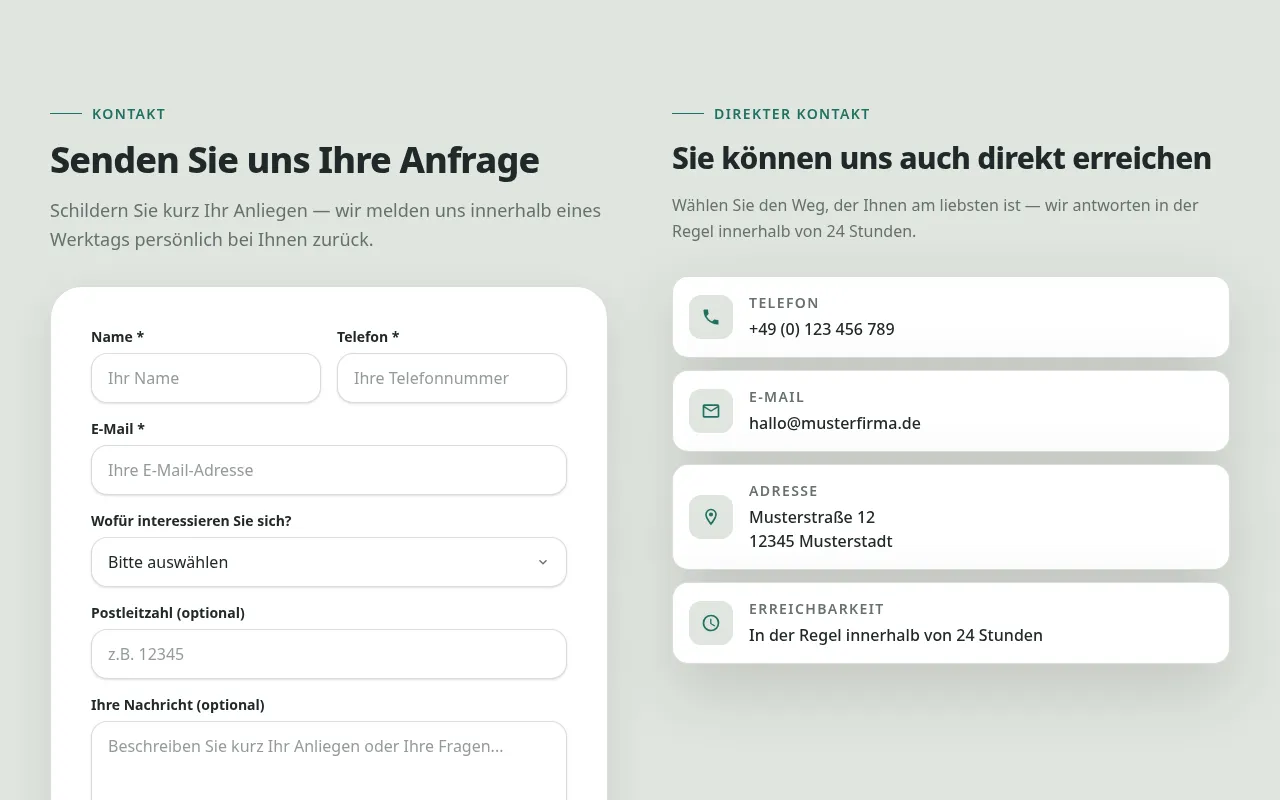Screen dimensions: 1280x800
Task: Click 'In der Regel innerhalb von 24 Stunden' card text
Action: point(896,635)
